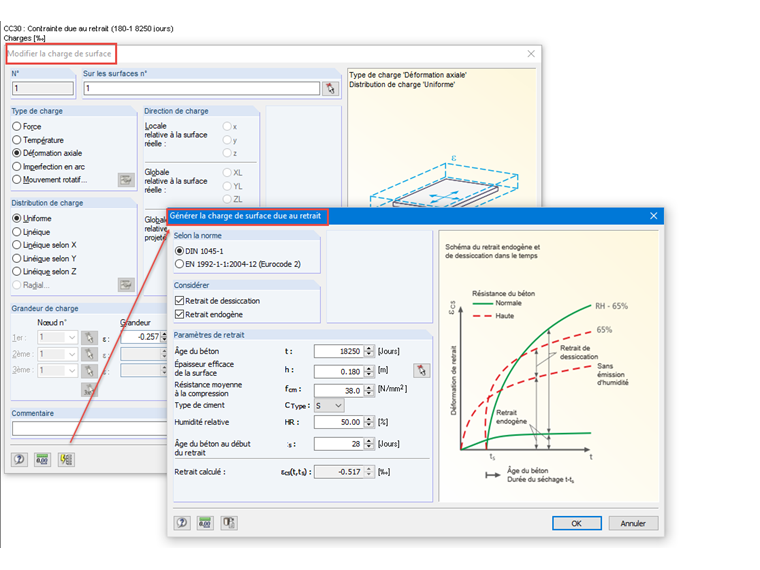Image resolution: width=760 pixels, height=570 pixels.
Task: Adjust épaisseur efficace h spinner
Action: pyautogui.click(x=369, y=372)
